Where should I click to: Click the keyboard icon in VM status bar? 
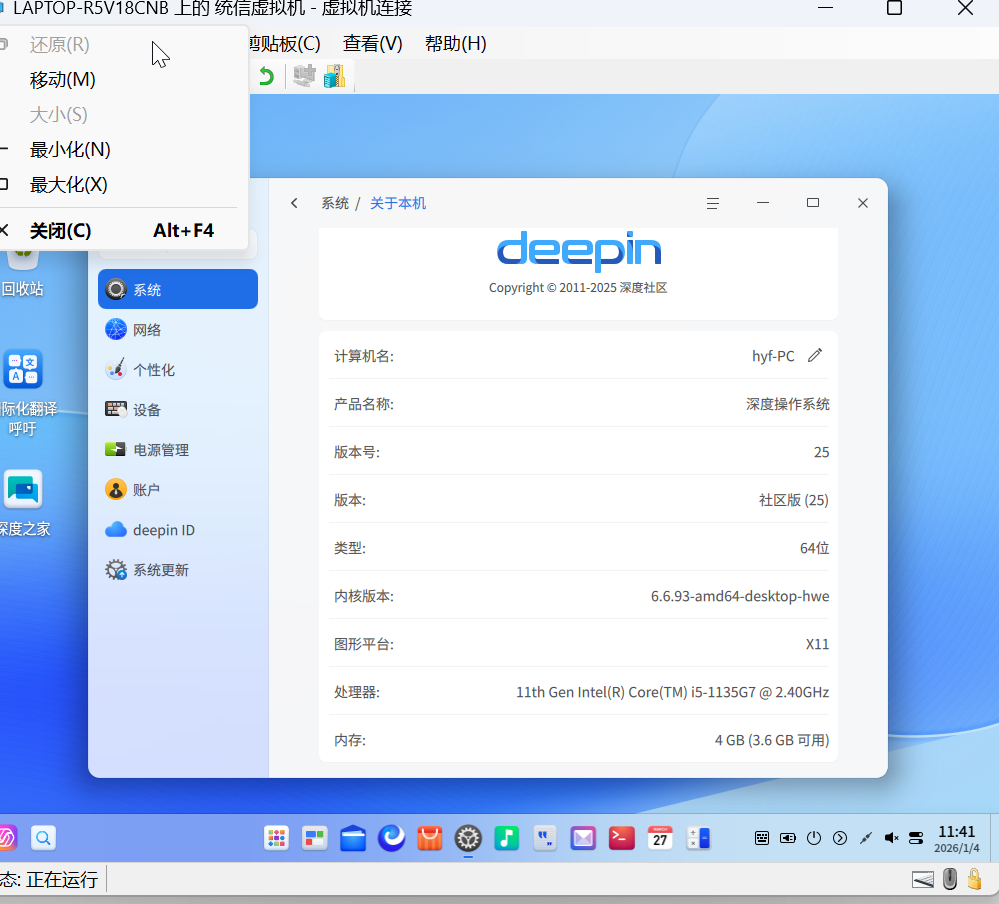point(923,880)
